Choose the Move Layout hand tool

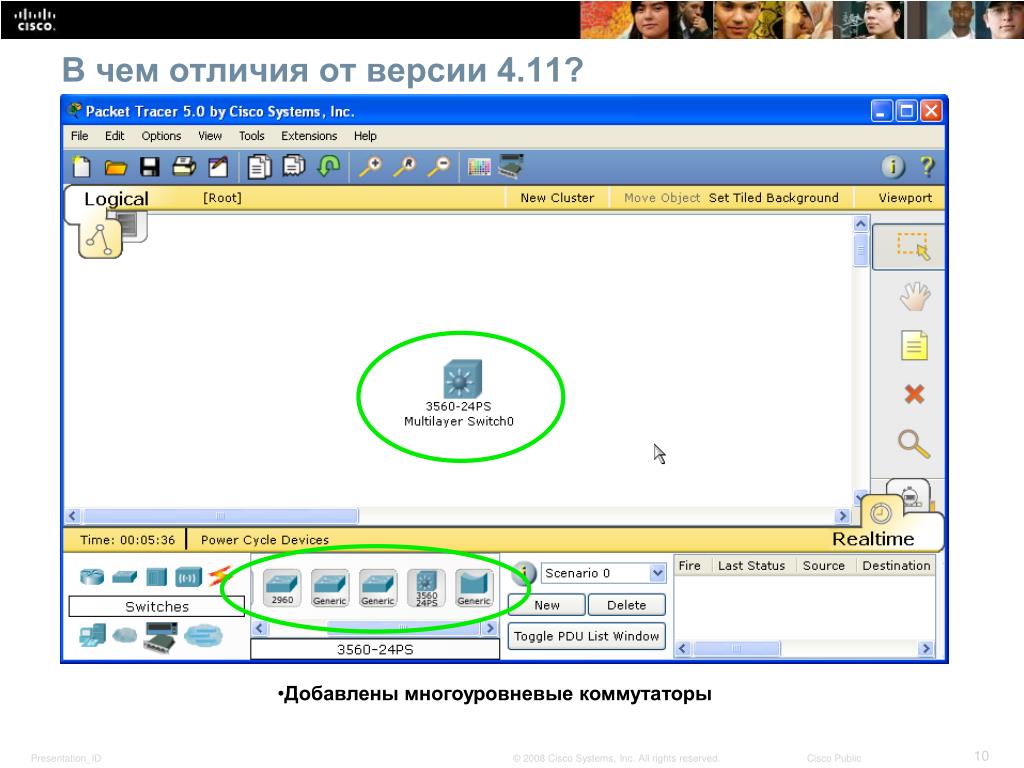point(914,296)
